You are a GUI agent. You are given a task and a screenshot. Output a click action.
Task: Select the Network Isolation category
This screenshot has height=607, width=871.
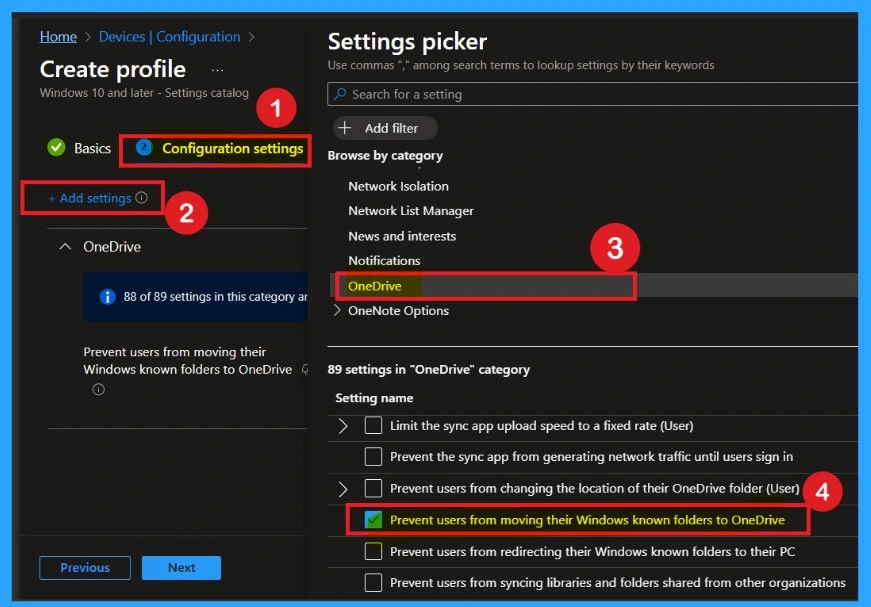[398, 187]
